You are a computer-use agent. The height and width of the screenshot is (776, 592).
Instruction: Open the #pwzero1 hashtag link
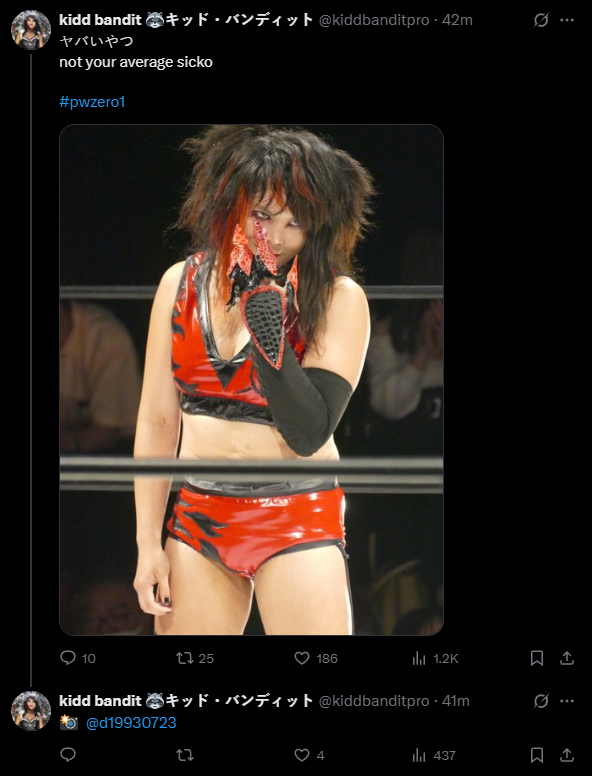pyautogui.click(x=92, y=102)
